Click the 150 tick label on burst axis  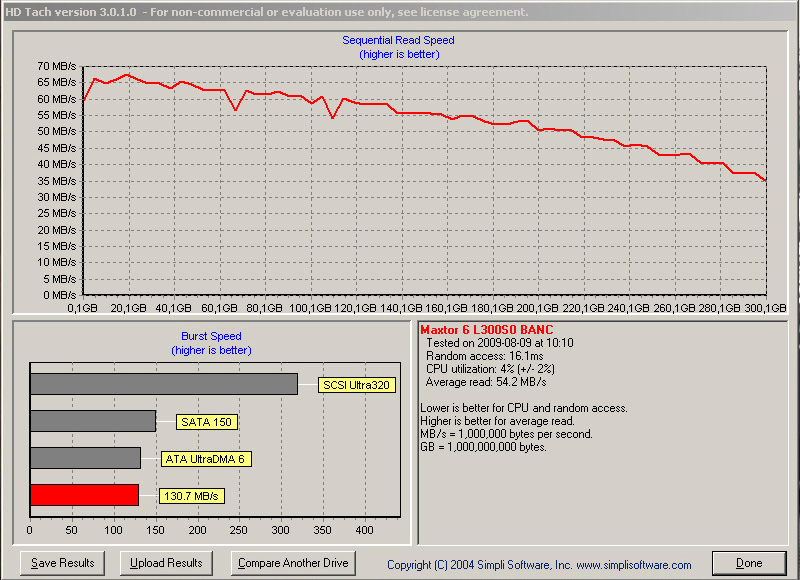click(x=155, y=531)
